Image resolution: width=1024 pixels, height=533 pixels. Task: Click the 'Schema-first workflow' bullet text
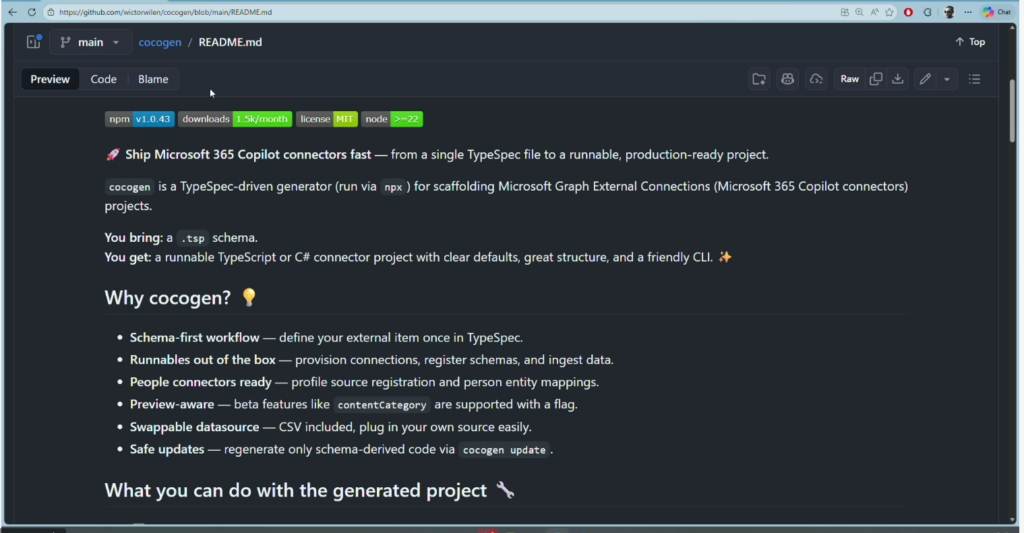click(195, 338)
